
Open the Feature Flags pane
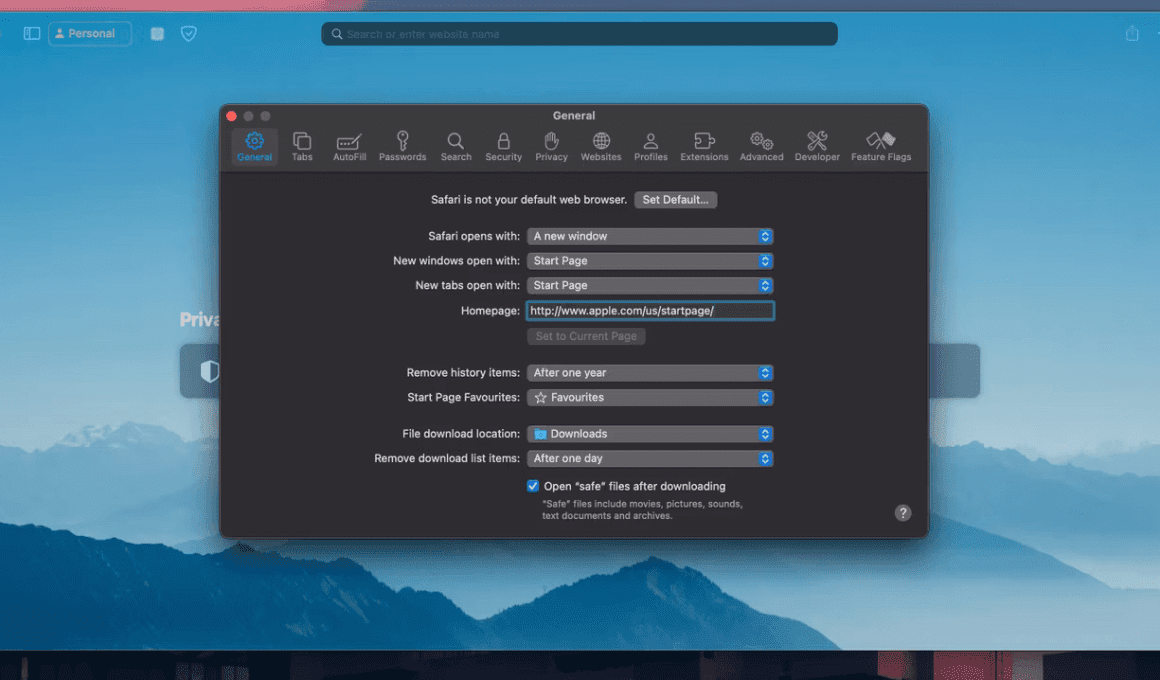click(x=881, y=147)
